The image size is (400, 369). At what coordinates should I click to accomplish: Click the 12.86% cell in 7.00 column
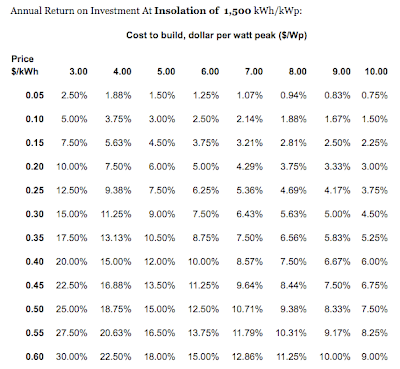(x=247, y=357)
